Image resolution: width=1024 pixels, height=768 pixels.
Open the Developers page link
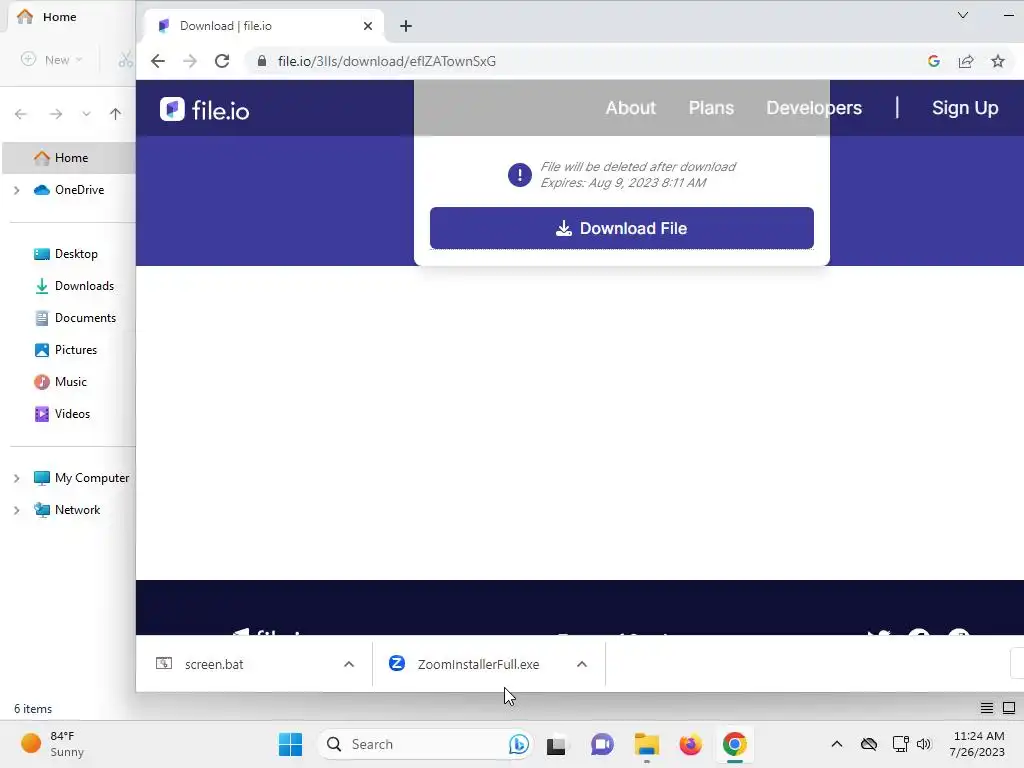point(814,108)
